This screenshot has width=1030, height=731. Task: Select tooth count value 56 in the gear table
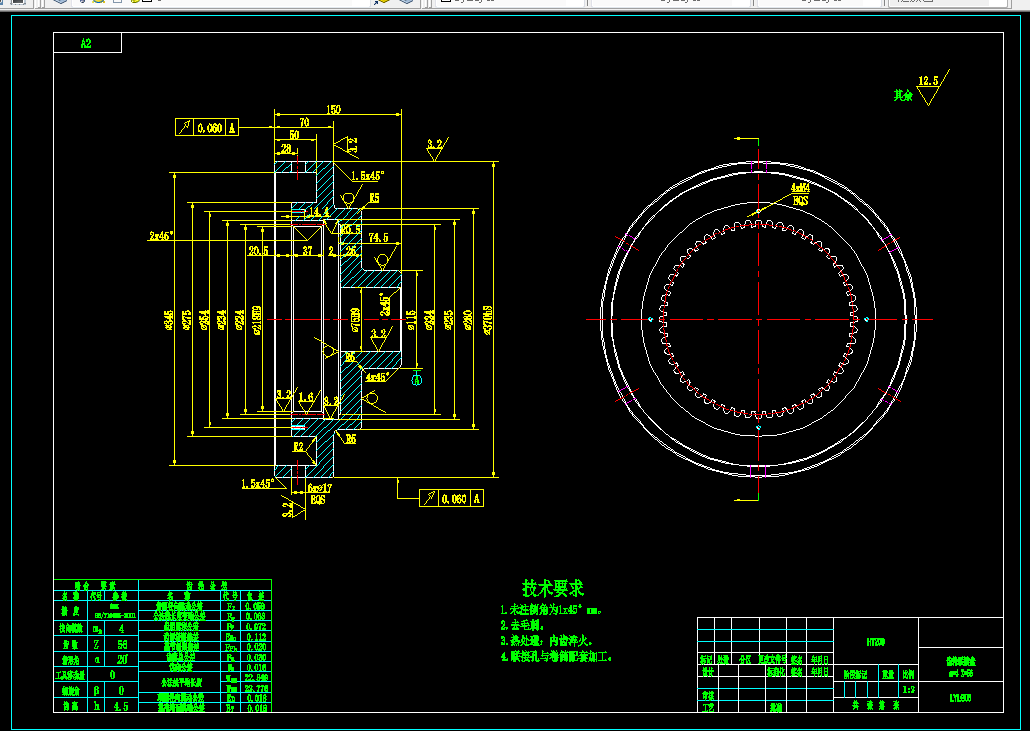[x=122, y=644]
